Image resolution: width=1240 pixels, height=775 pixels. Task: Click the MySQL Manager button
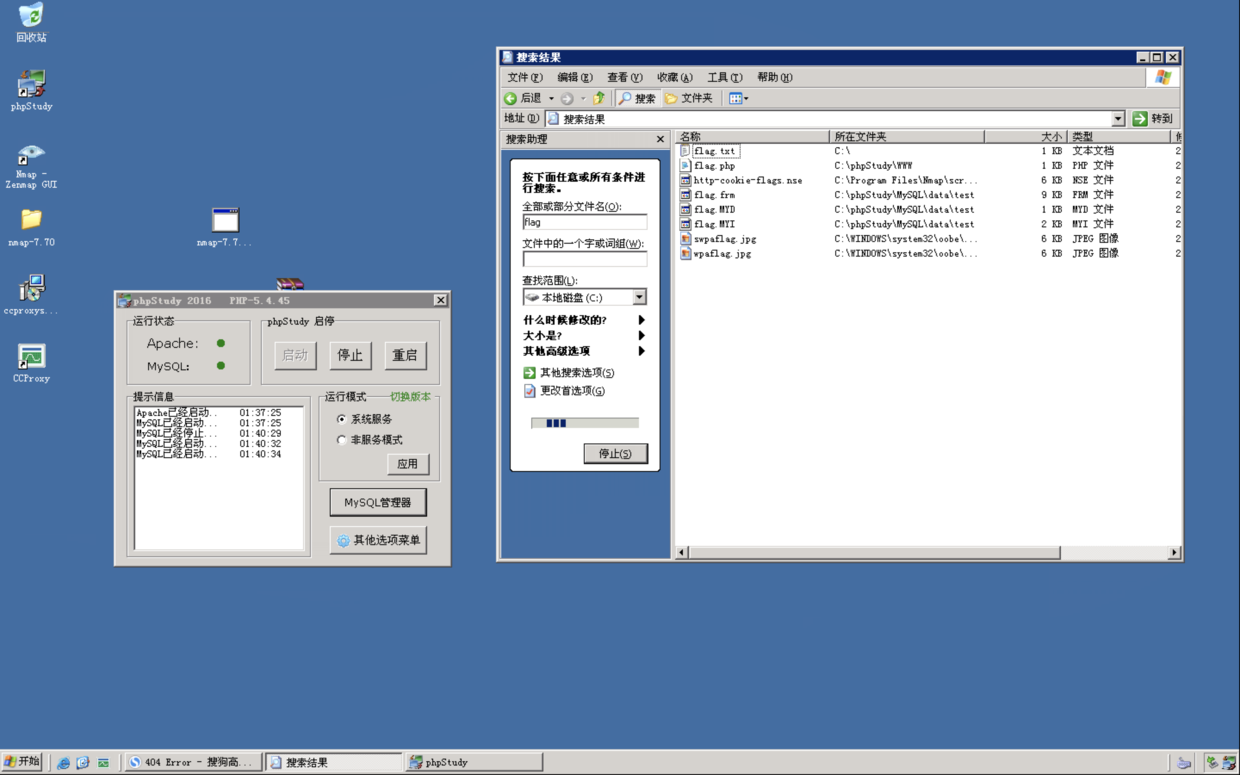377,502
